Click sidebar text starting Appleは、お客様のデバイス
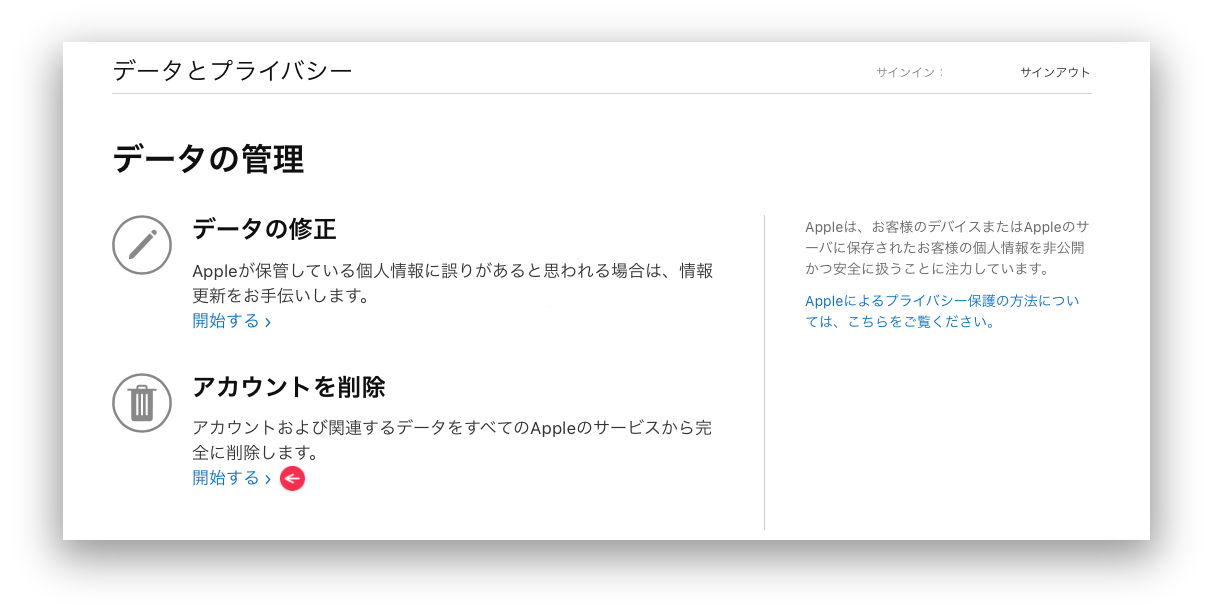Image resolution: width=1219 pixels, height=605 pixels. point(945,248)
